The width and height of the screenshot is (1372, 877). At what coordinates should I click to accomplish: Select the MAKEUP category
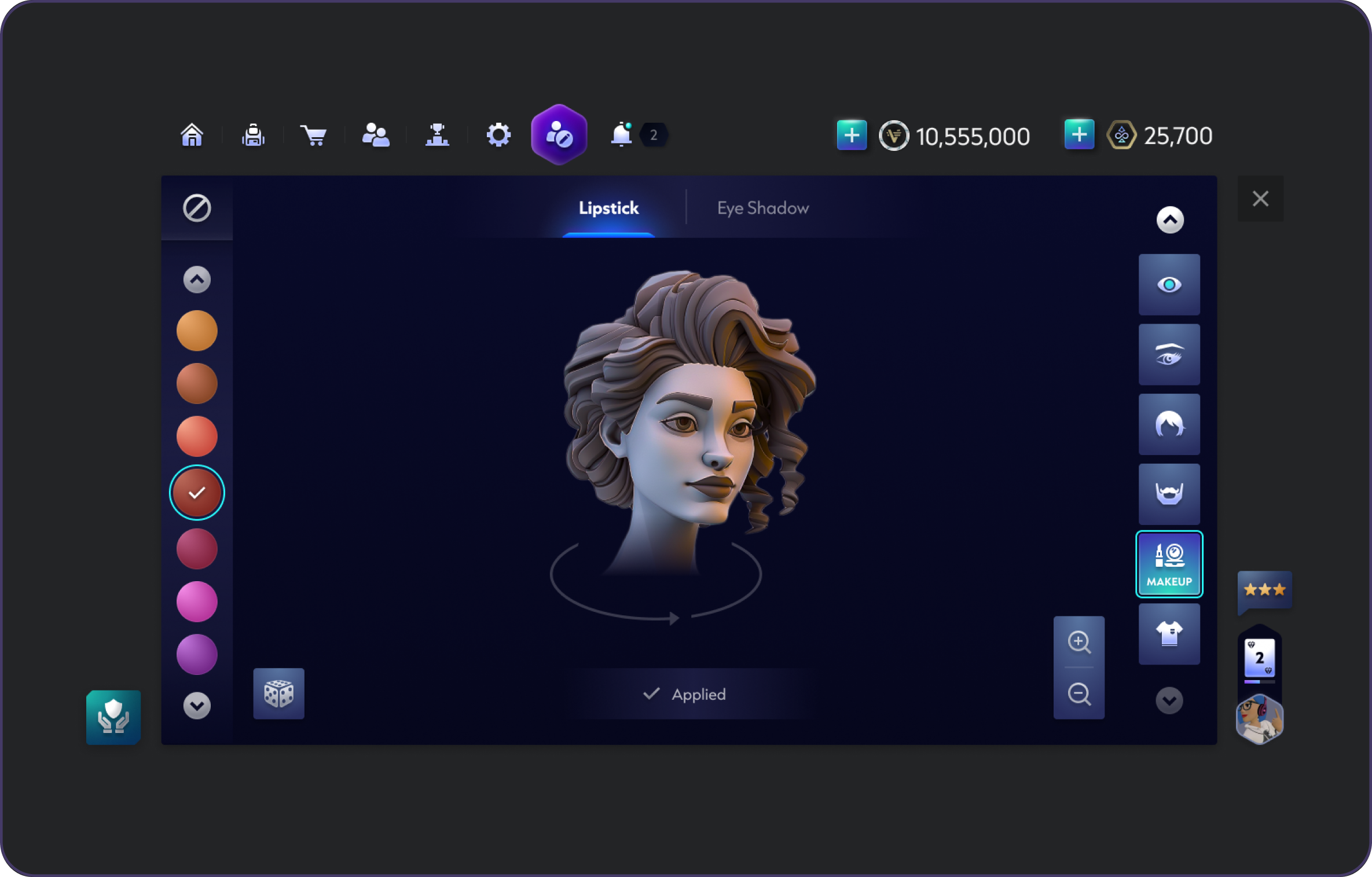click(x=1169, y=564)
